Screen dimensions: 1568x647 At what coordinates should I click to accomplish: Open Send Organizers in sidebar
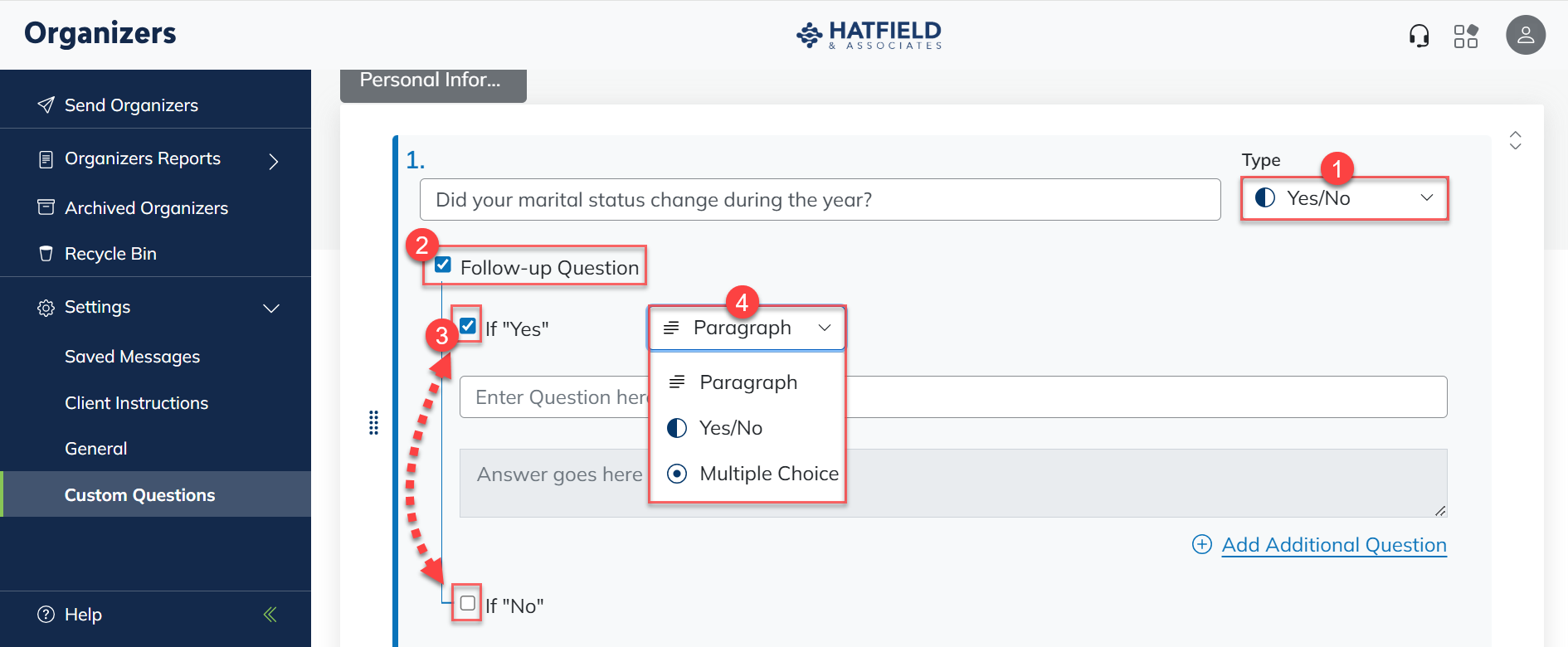[131, 105]
